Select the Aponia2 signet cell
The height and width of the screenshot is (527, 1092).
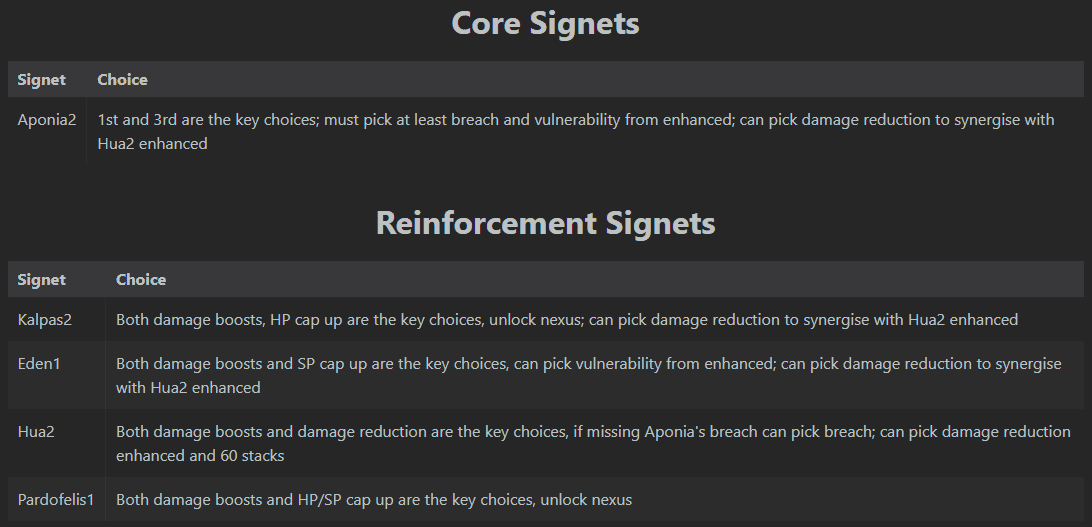[47, 120]
